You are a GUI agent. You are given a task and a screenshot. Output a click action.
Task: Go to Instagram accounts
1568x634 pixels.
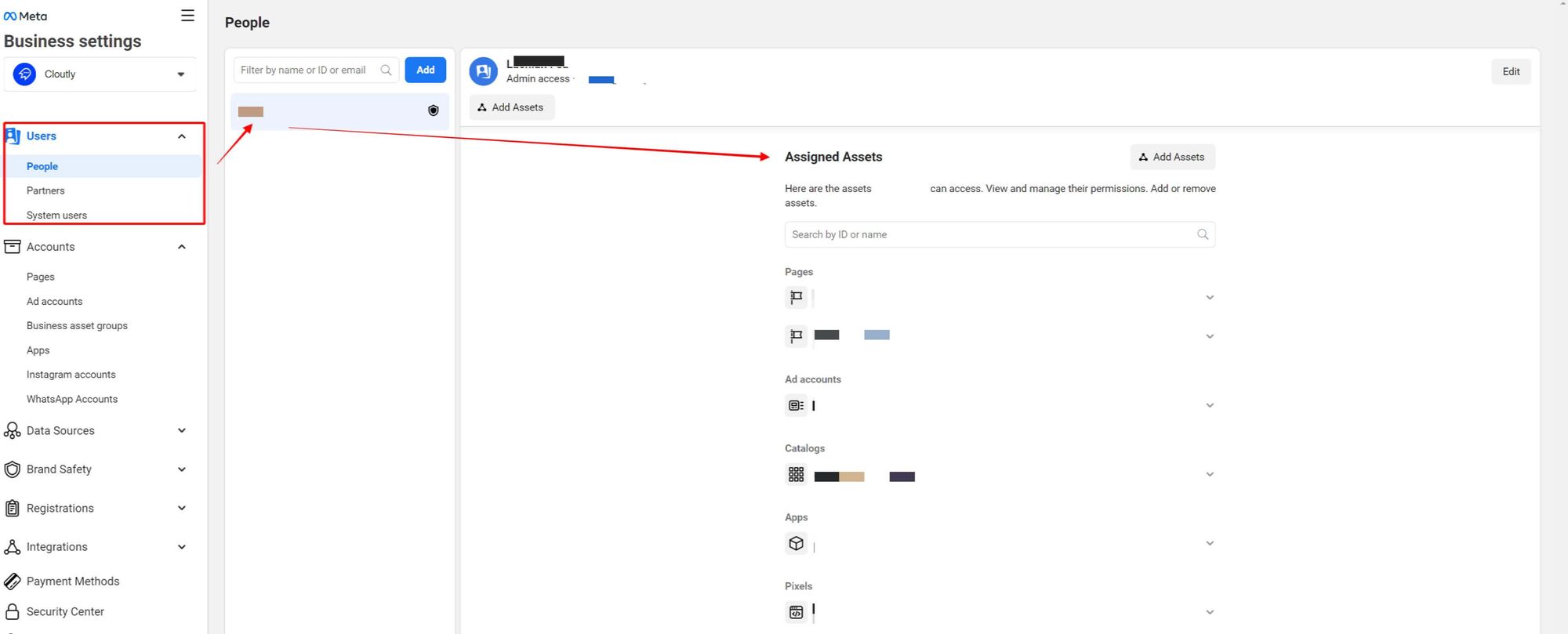tap(71, 375)
